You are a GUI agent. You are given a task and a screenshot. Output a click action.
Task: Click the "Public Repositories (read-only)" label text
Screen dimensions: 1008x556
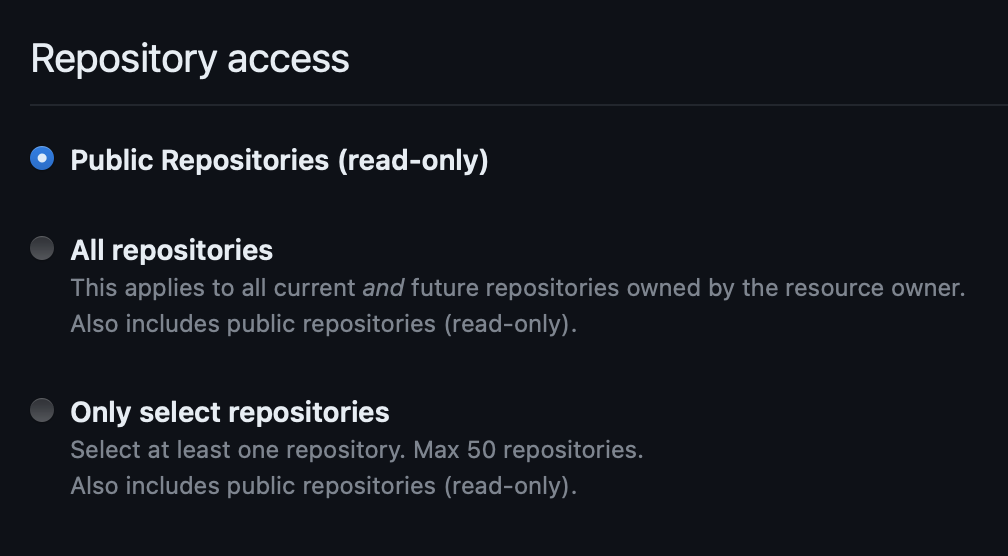(x=279, y=160)
